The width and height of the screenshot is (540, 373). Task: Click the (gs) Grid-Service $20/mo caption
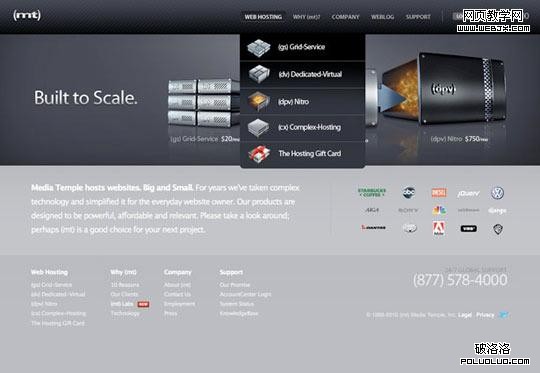coord(205,139)
